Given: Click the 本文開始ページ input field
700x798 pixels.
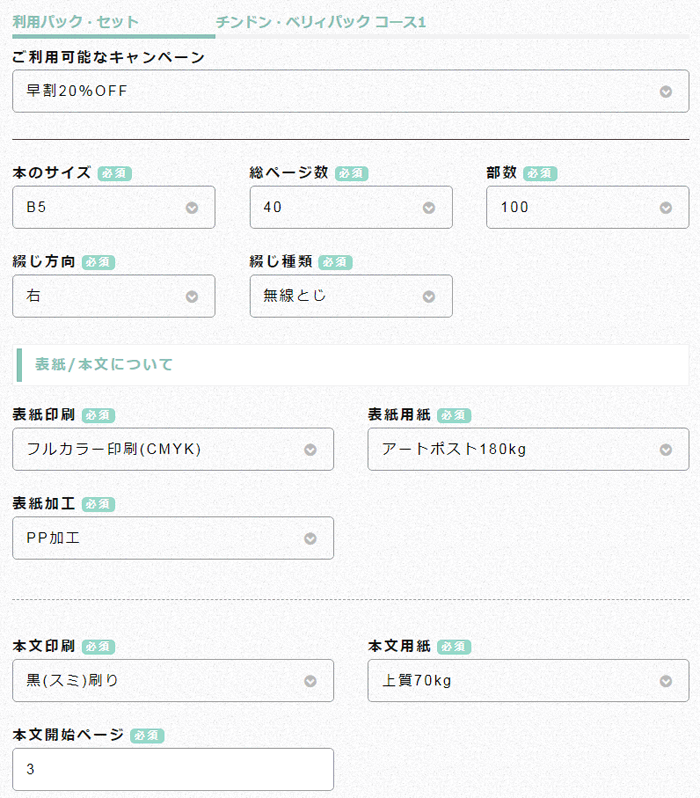Looking at the screenshot, I should (173, 770).
